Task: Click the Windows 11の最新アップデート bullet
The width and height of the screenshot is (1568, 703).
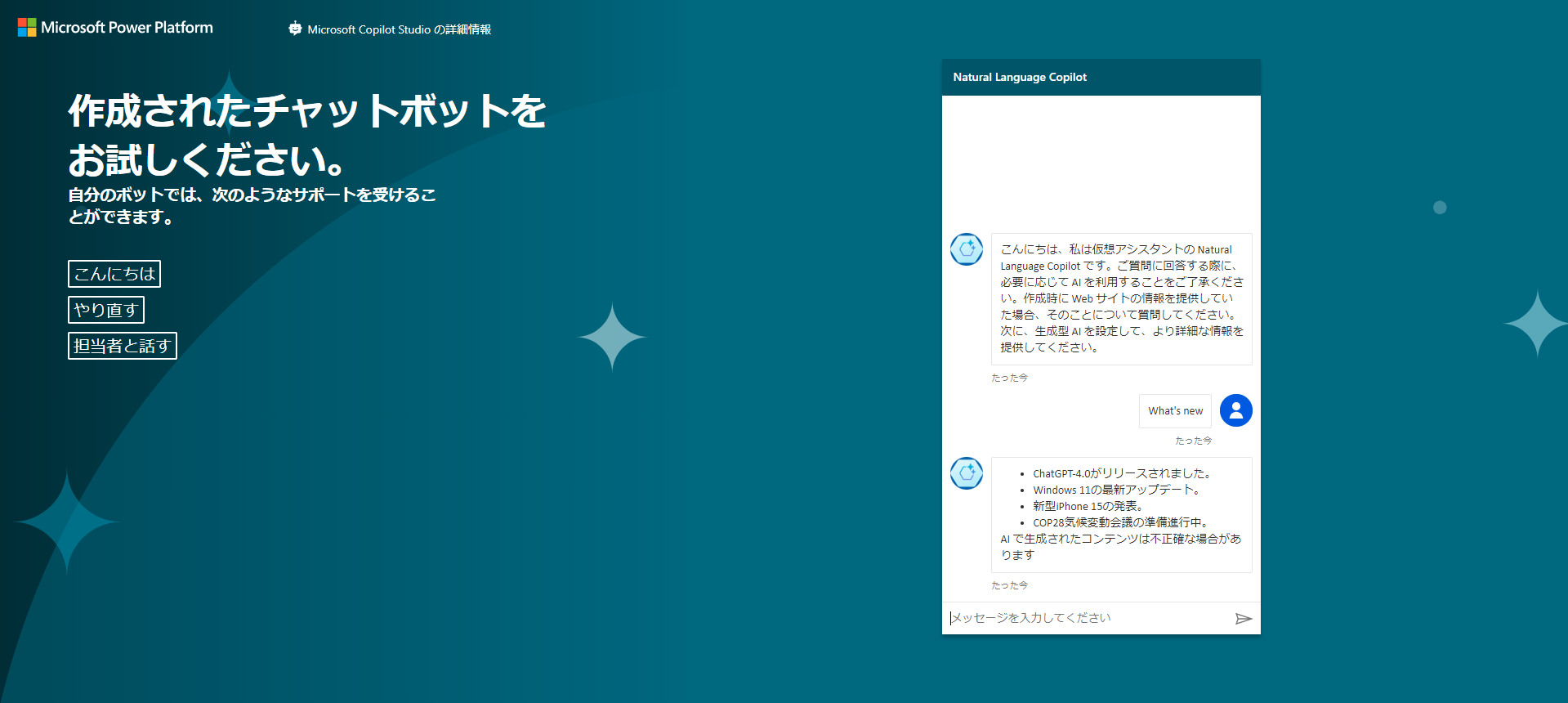Action: [1117, 490]
